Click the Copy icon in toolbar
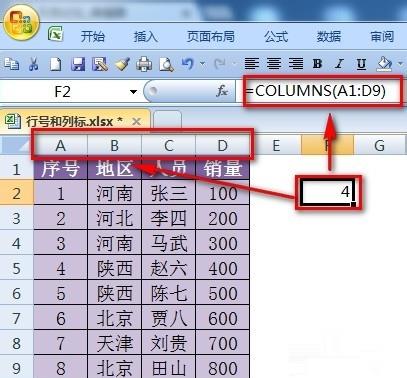This screenshot has height=378, width=407. (12, 64)
